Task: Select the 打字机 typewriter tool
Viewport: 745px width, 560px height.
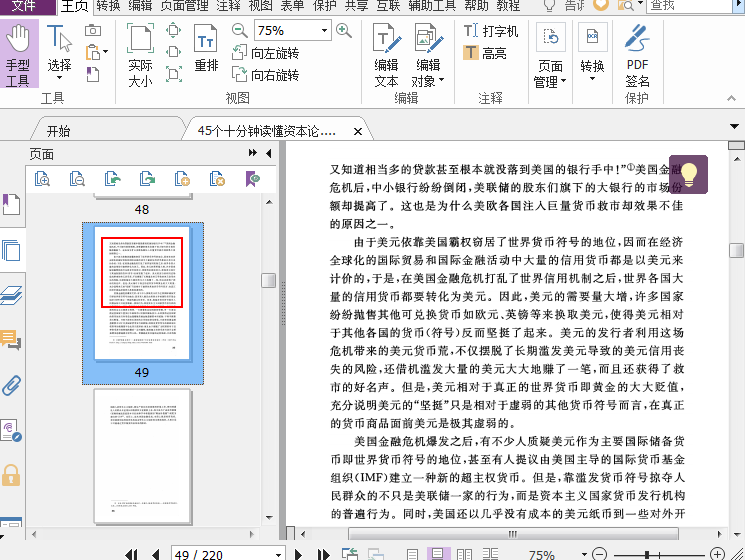Action: pos(491,31)
